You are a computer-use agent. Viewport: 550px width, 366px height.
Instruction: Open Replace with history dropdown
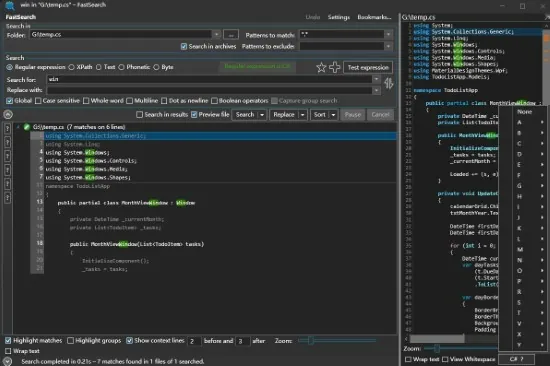(376, 90)
